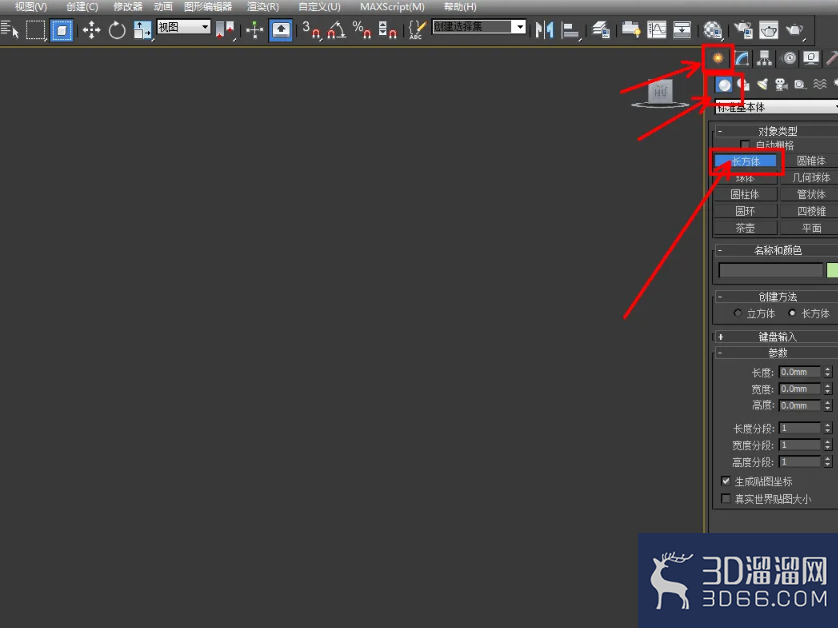Open the Schematic View
The height and width of the screenshot is (628, 838).
[x=682, y=30]
